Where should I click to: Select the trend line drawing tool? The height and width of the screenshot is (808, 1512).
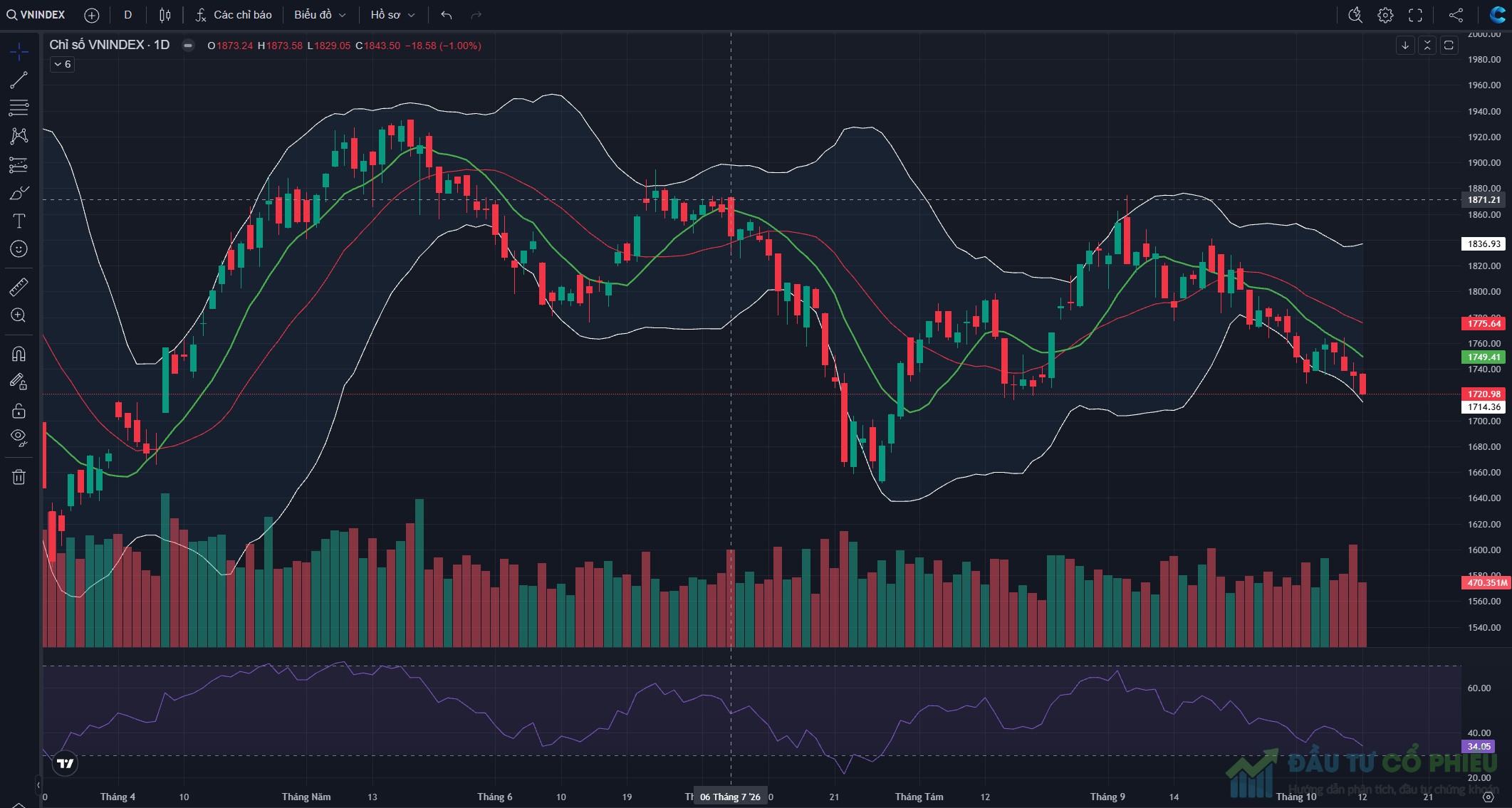click(x=19, y=80)
